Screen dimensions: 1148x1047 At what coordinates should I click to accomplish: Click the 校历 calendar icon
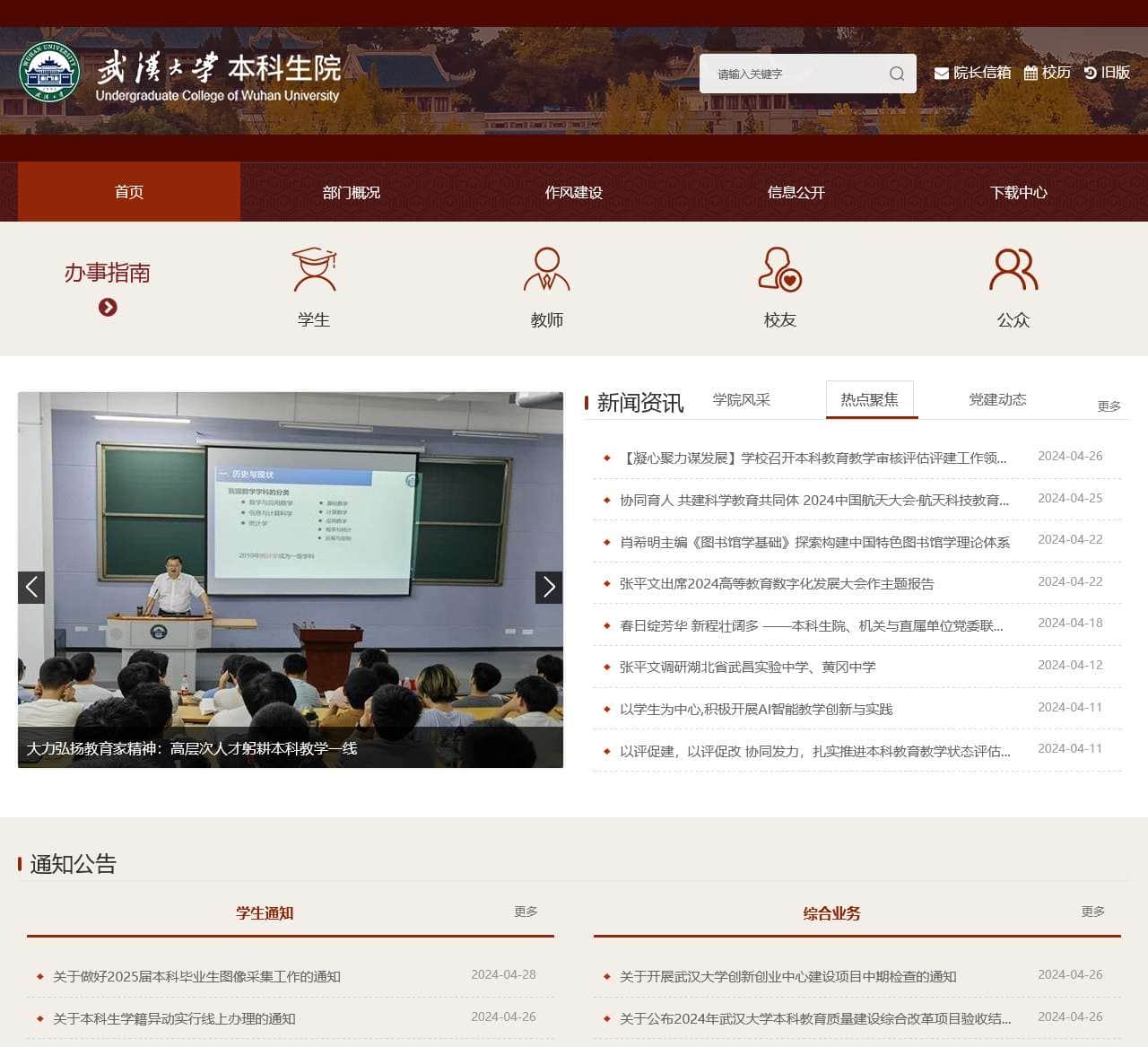1031,73
